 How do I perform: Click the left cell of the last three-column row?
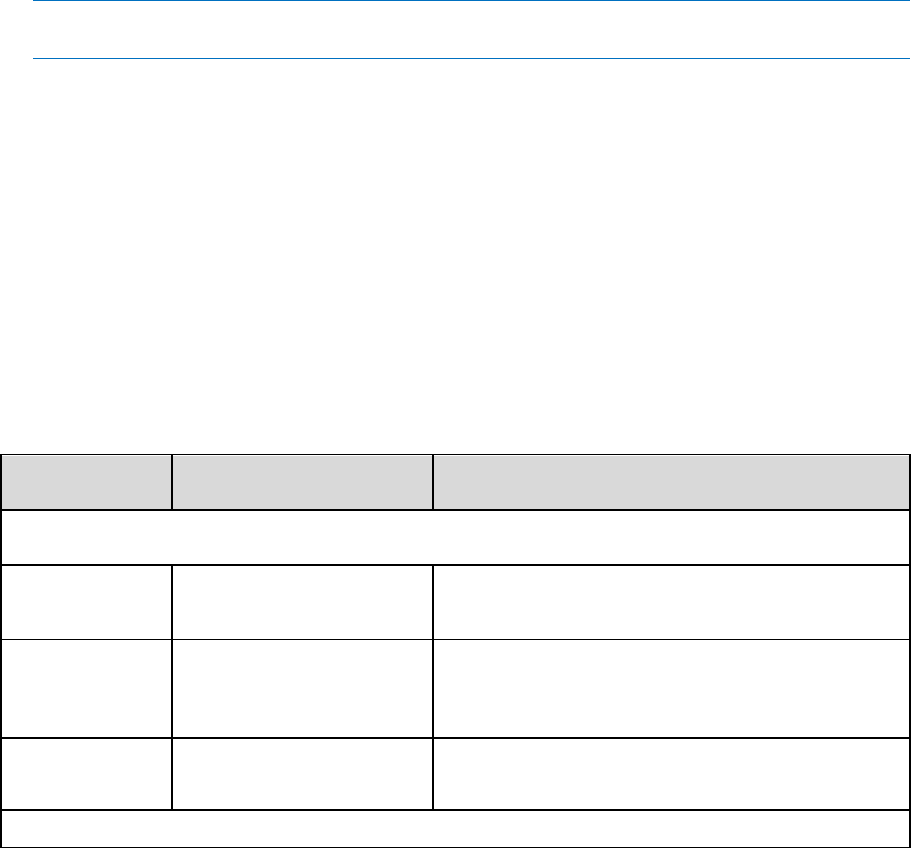87,774
